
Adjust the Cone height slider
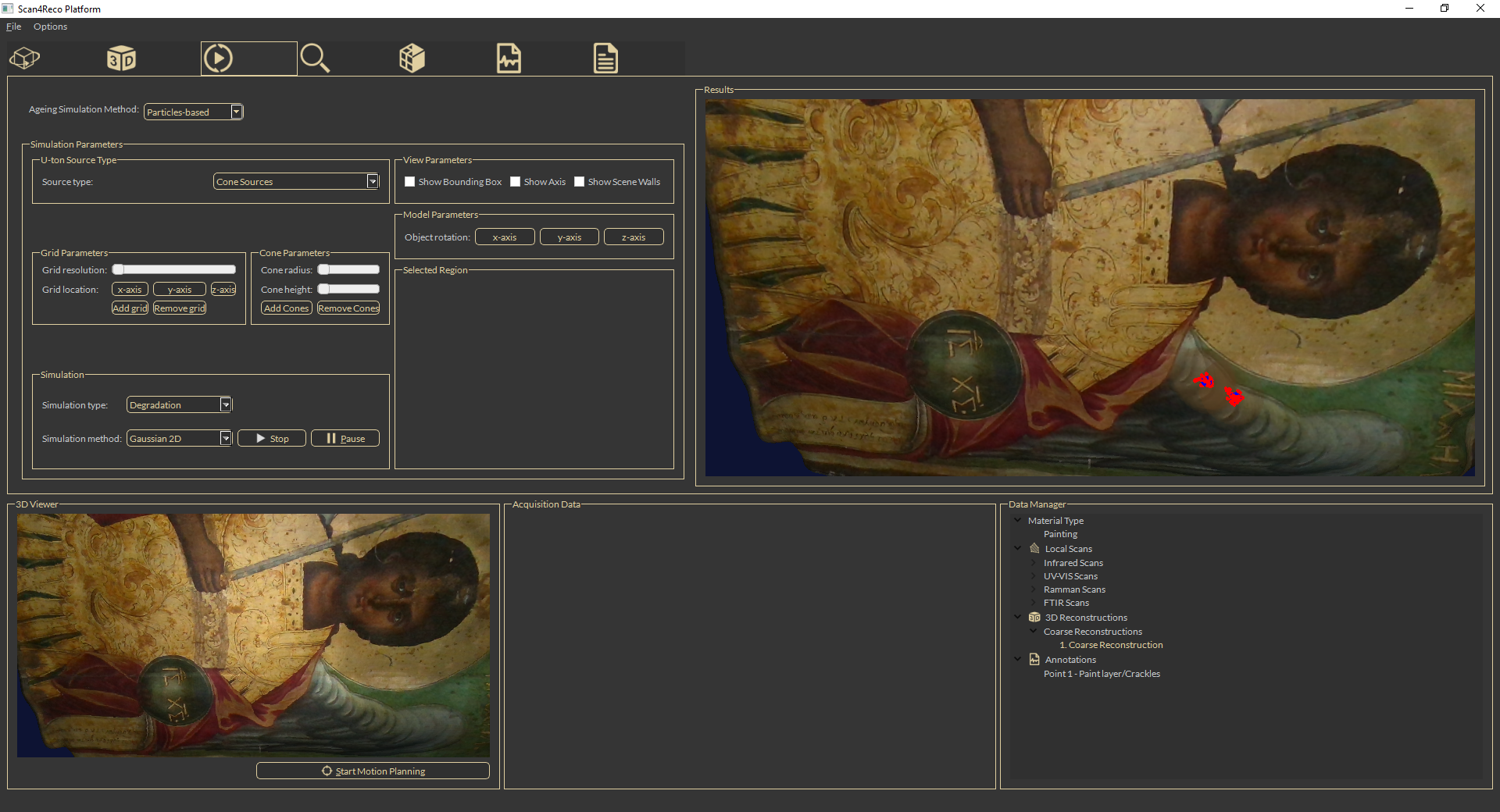(348, 289)
